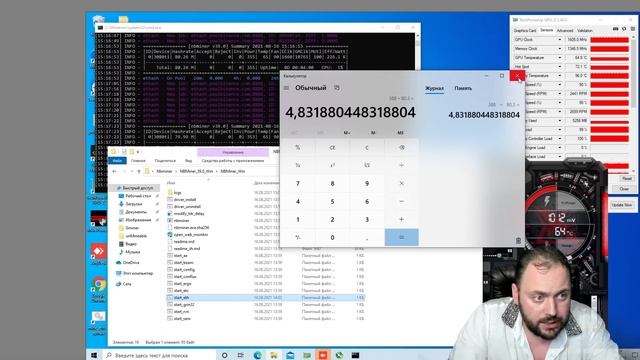Open Memory Controller Load dropdown in GPU-Z
The width and height of the screenshot is (640, 360).
point(560,138)
